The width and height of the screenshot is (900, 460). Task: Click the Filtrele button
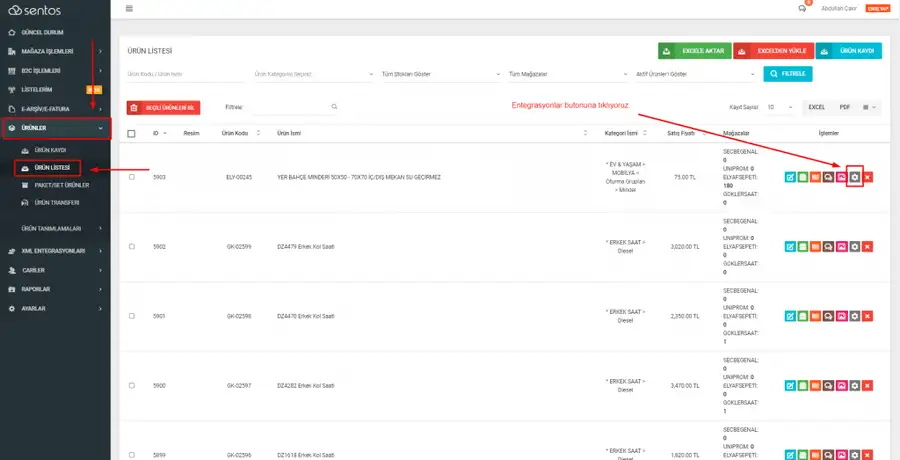coord(788,74)
